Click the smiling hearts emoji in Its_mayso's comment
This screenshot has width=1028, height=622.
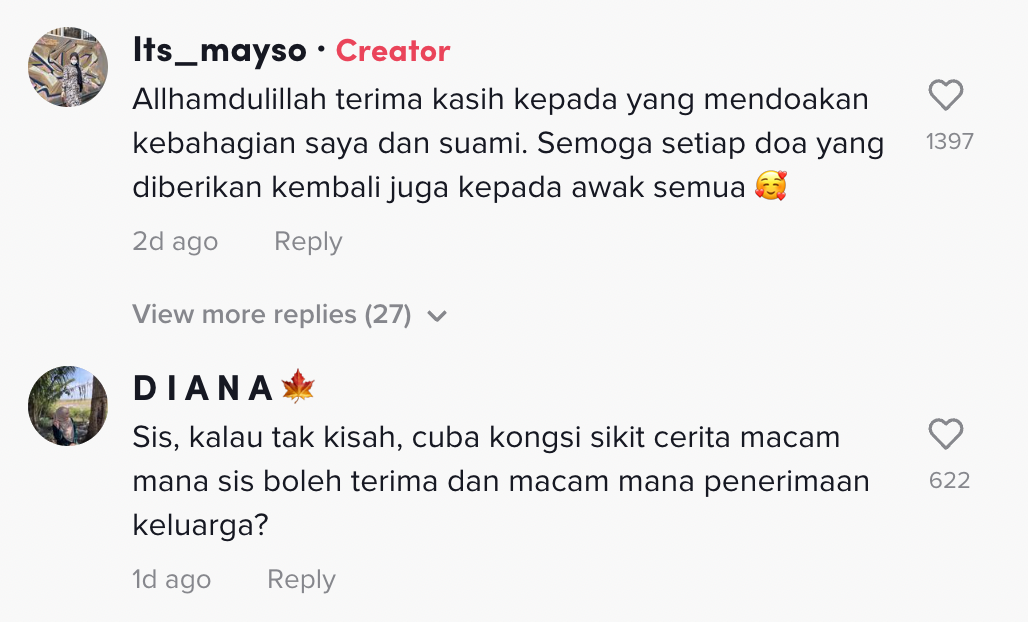[x=771, y=187]
